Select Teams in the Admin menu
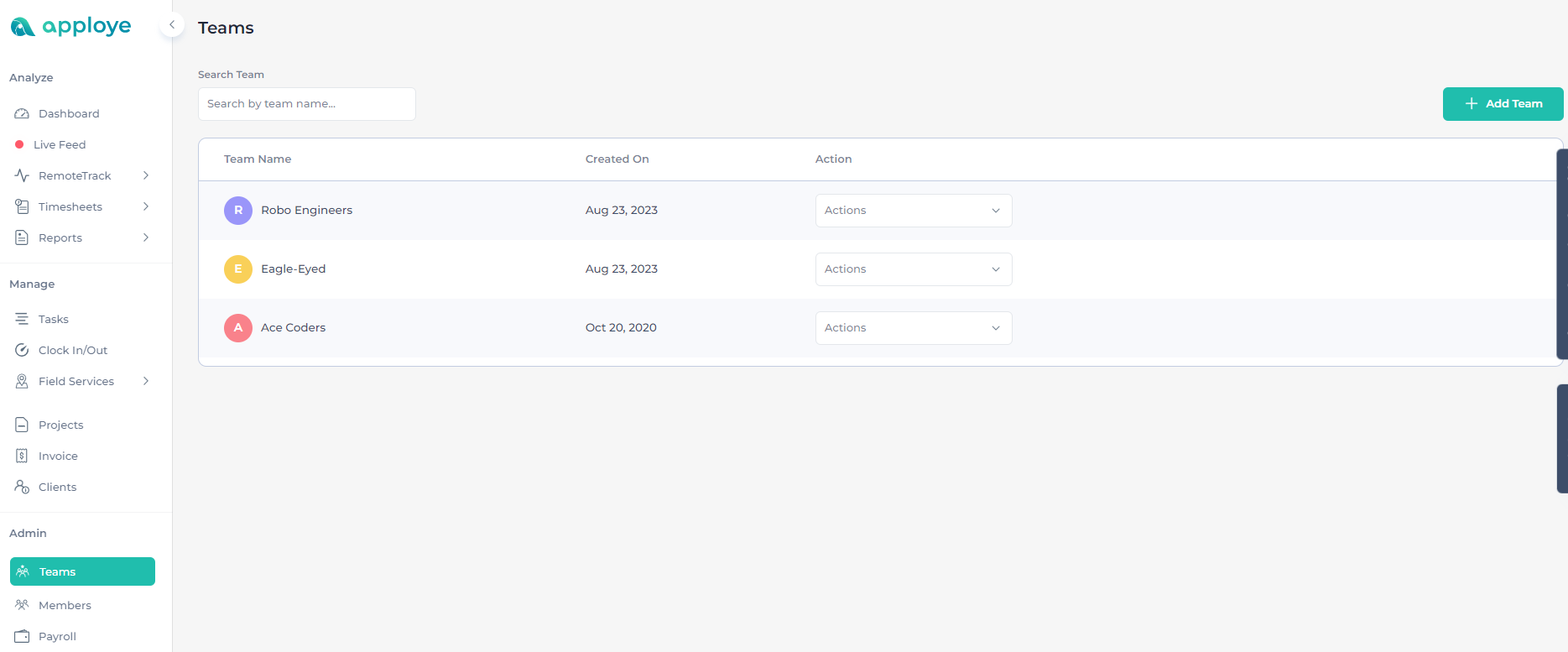This screenshot has height=652, width=1568. coord(82,571)
